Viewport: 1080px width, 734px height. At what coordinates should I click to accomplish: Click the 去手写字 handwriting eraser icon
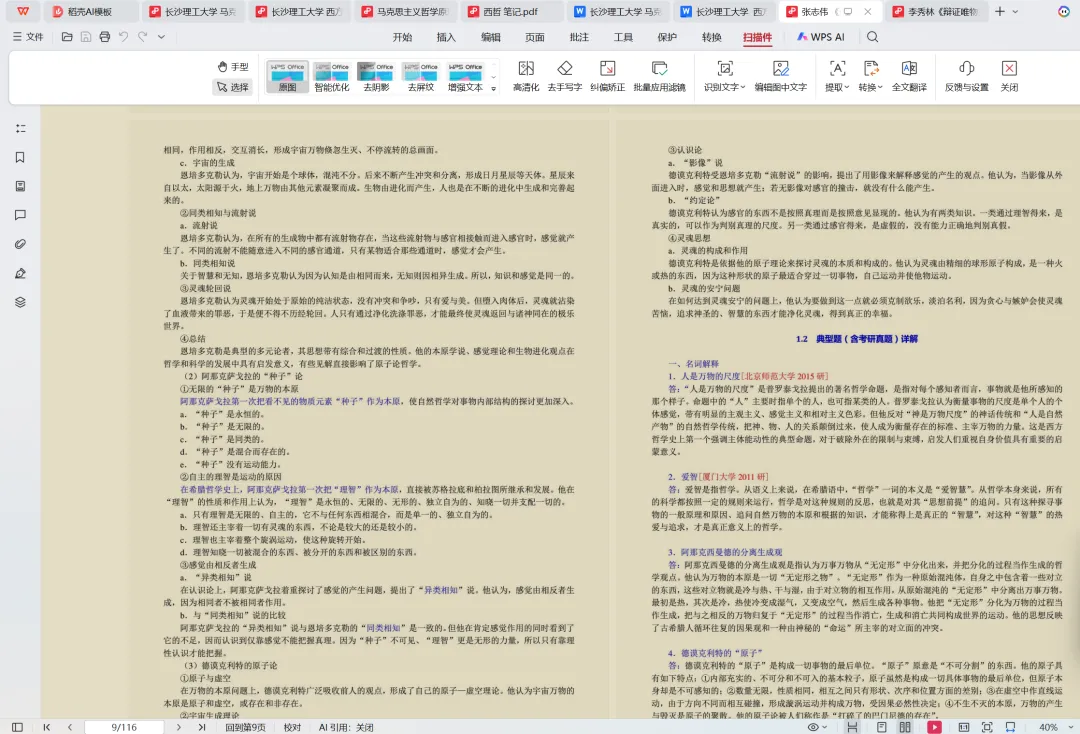coord(565,76)
